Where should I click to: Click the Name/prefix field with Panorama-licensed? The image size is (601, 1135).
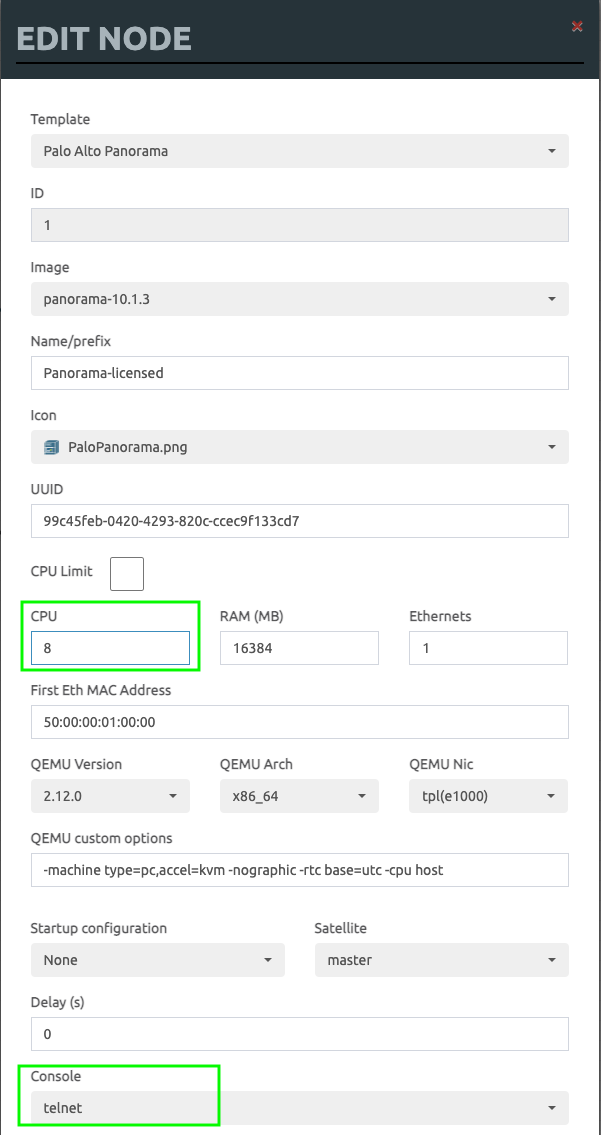(x=300, y=373)
